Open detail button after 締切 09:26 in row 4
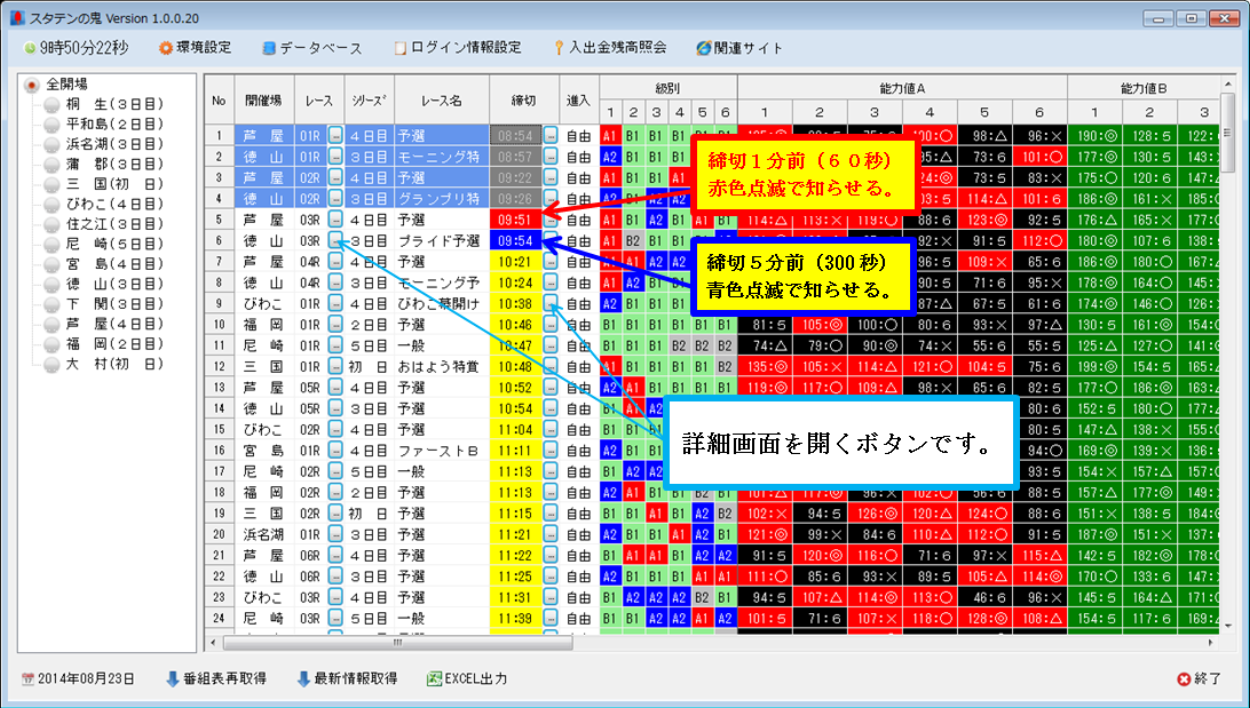The height and width of the screenshot is (708, 1250). [x=551, y=198]
